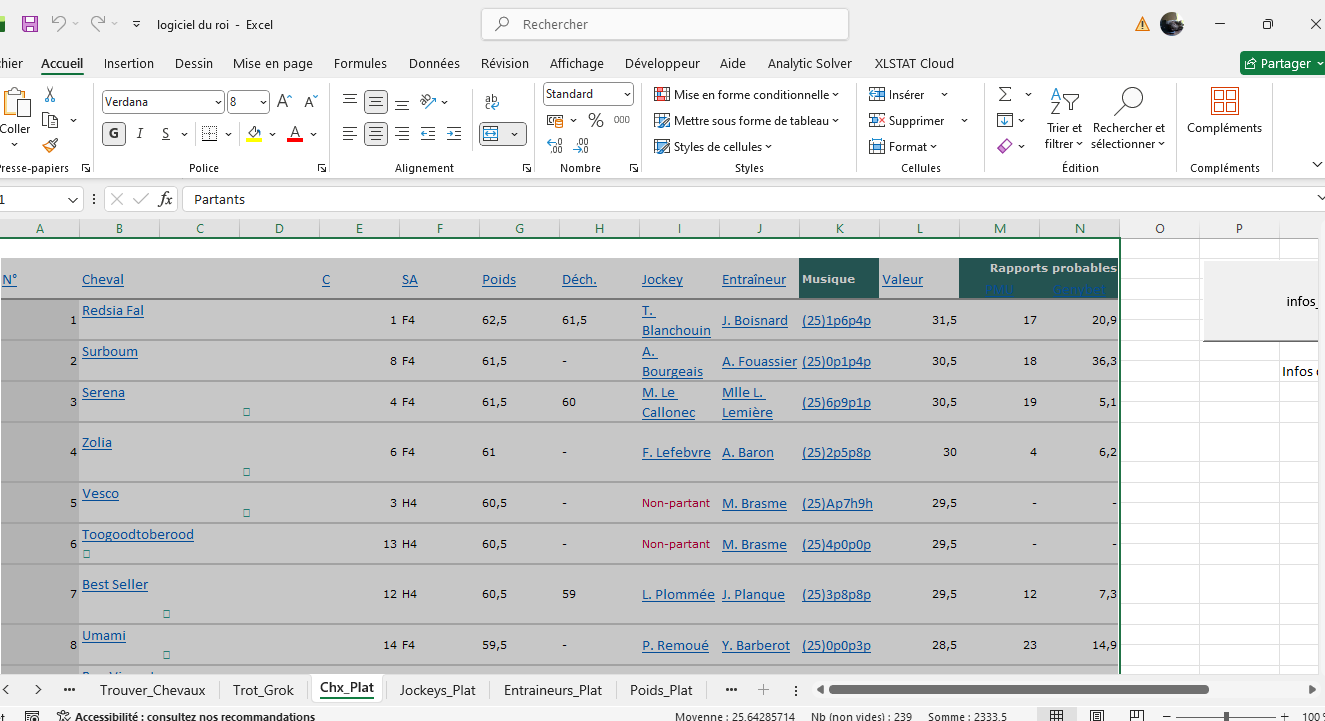Toggle Italic formatting
The height and width of the screenshot is (721, 1325).
pyautogui.click(x=140, y=133)
